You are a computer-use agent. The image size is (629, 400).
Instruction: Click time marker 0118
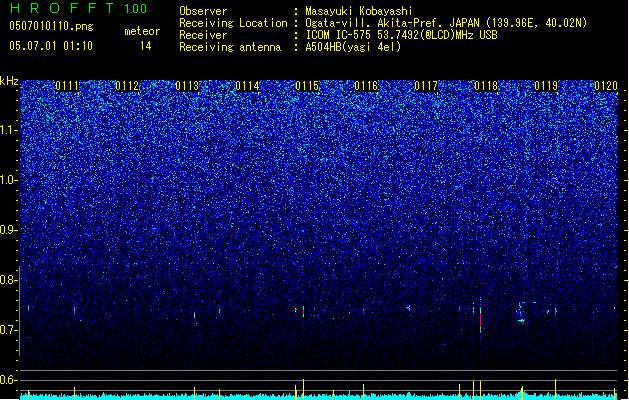486,86
